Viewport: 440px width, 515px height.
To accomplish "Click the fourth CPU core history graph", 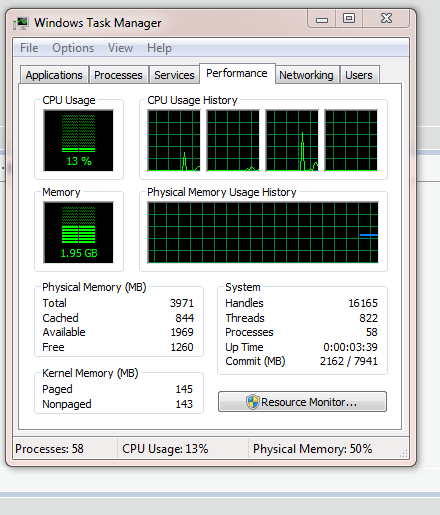I will click(x=351, y=140).
